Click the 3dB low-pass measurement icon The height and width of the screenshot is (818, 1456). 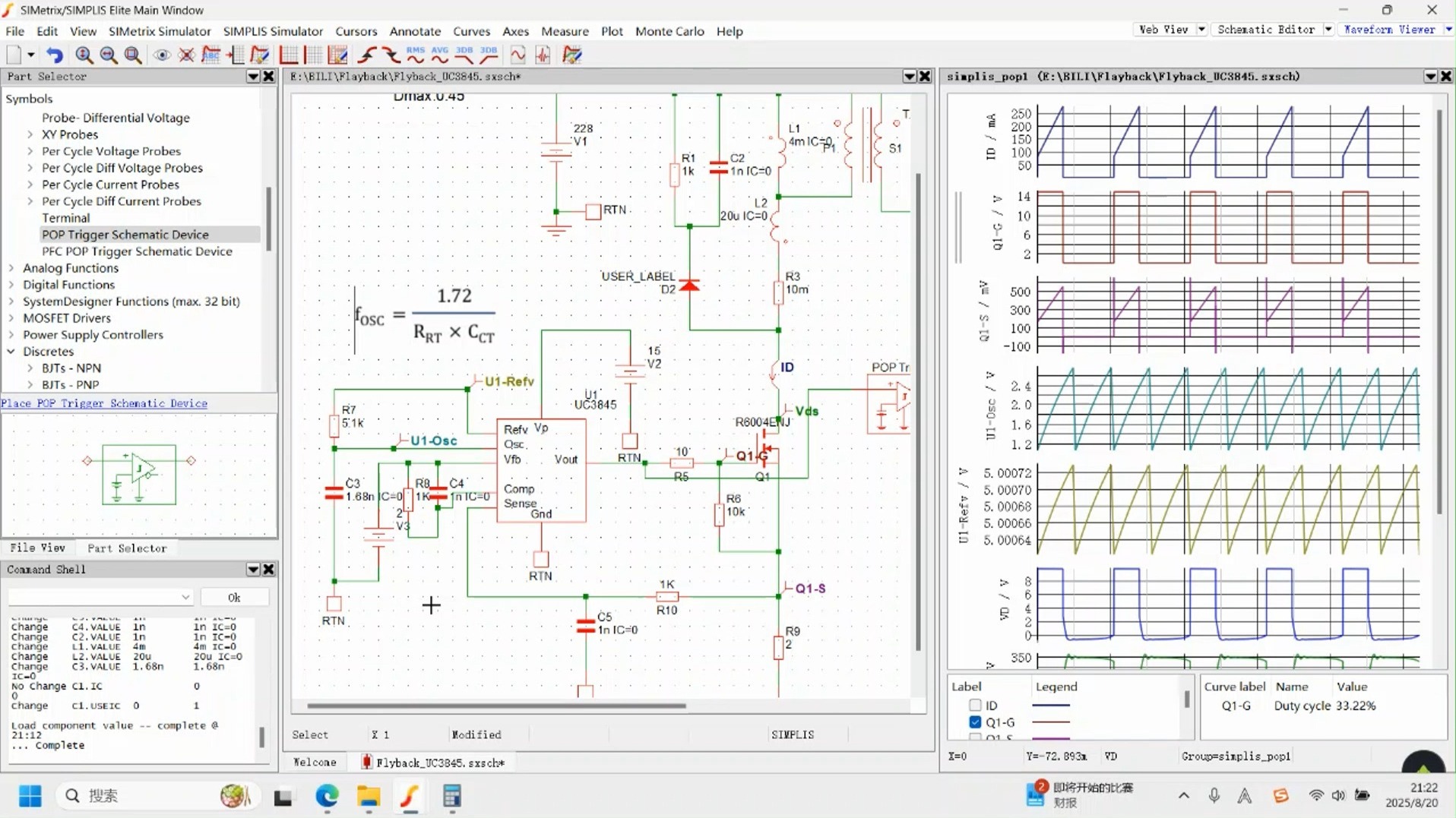[x=464, y=55]
